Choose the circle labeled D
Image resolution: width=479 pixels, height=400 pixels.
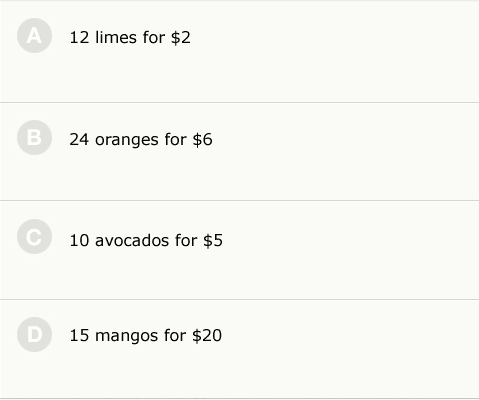34,334
